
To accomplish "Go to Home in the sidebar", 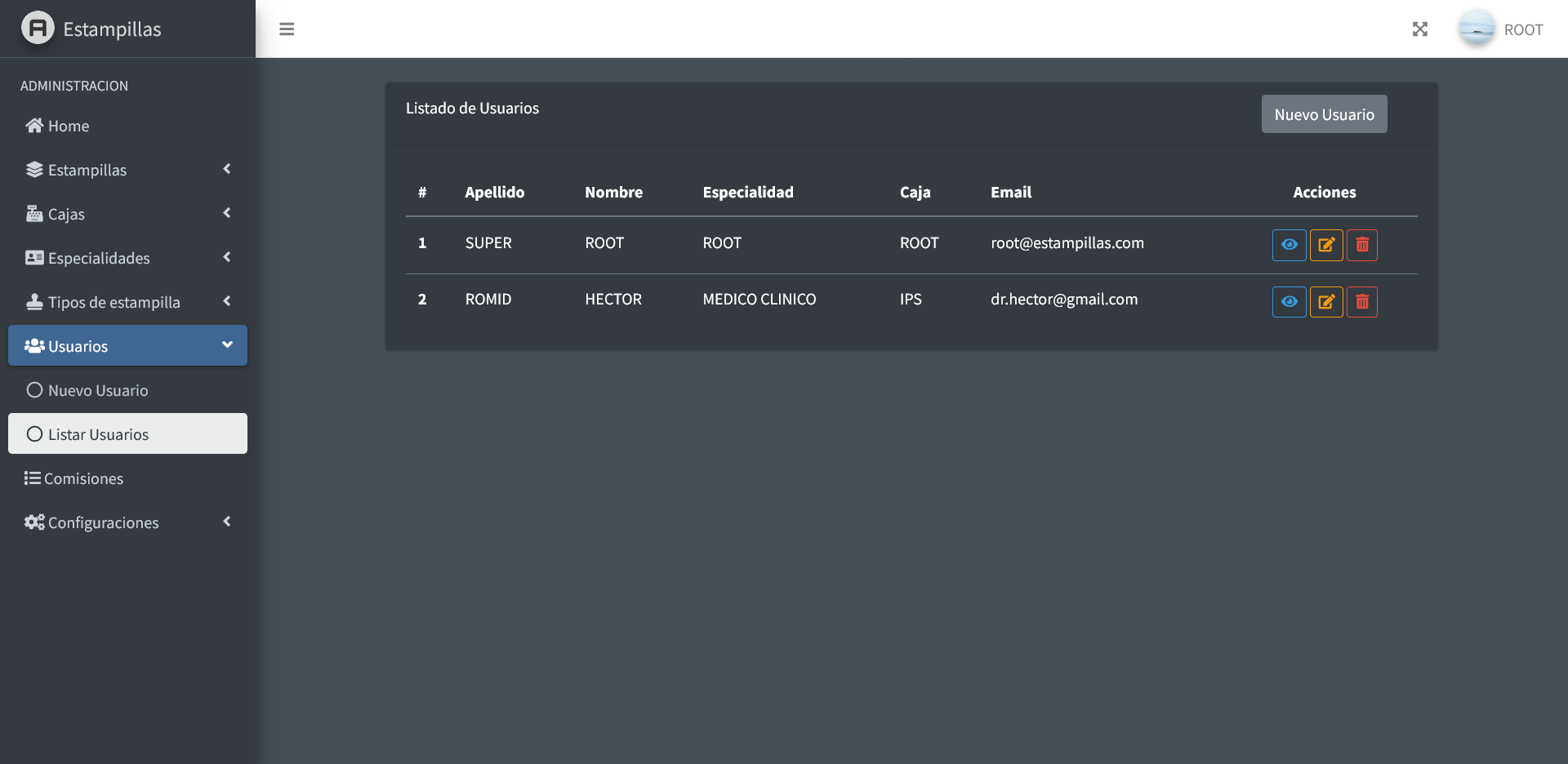I will click(69, 126).
